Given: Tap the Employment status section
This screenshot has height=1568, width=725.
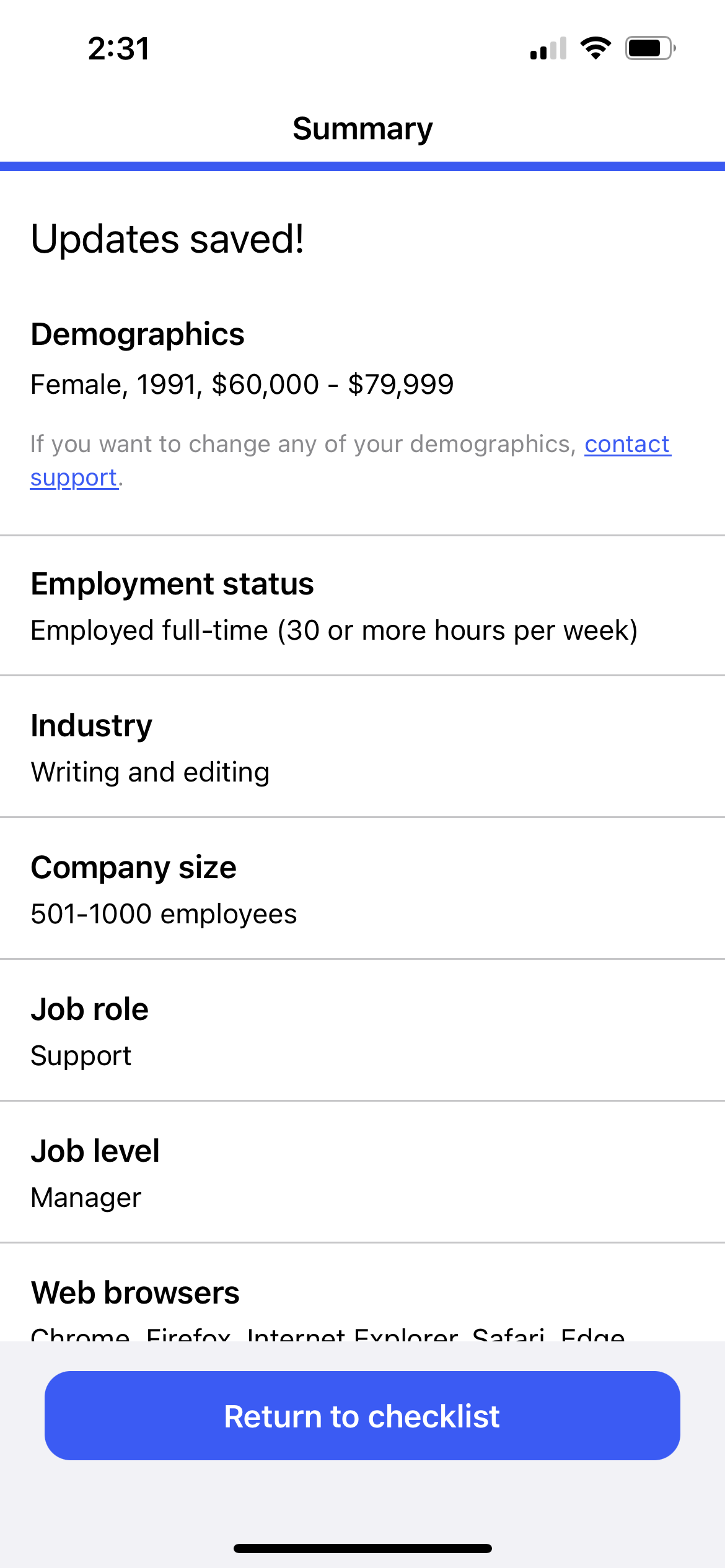Looking at the screenshot, I should 362,606.
